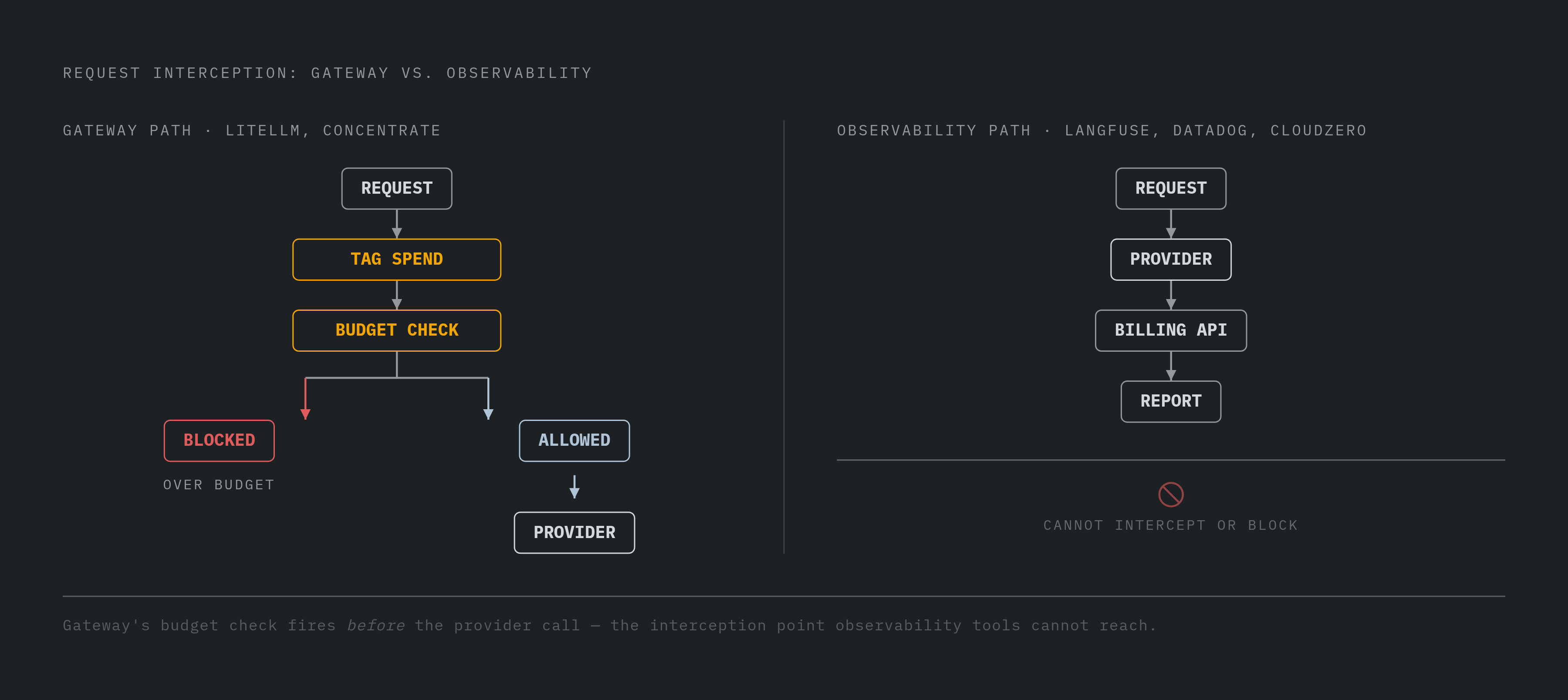Select the REPORT box
Screen dimensions: 1568x700
[1170, 401]
